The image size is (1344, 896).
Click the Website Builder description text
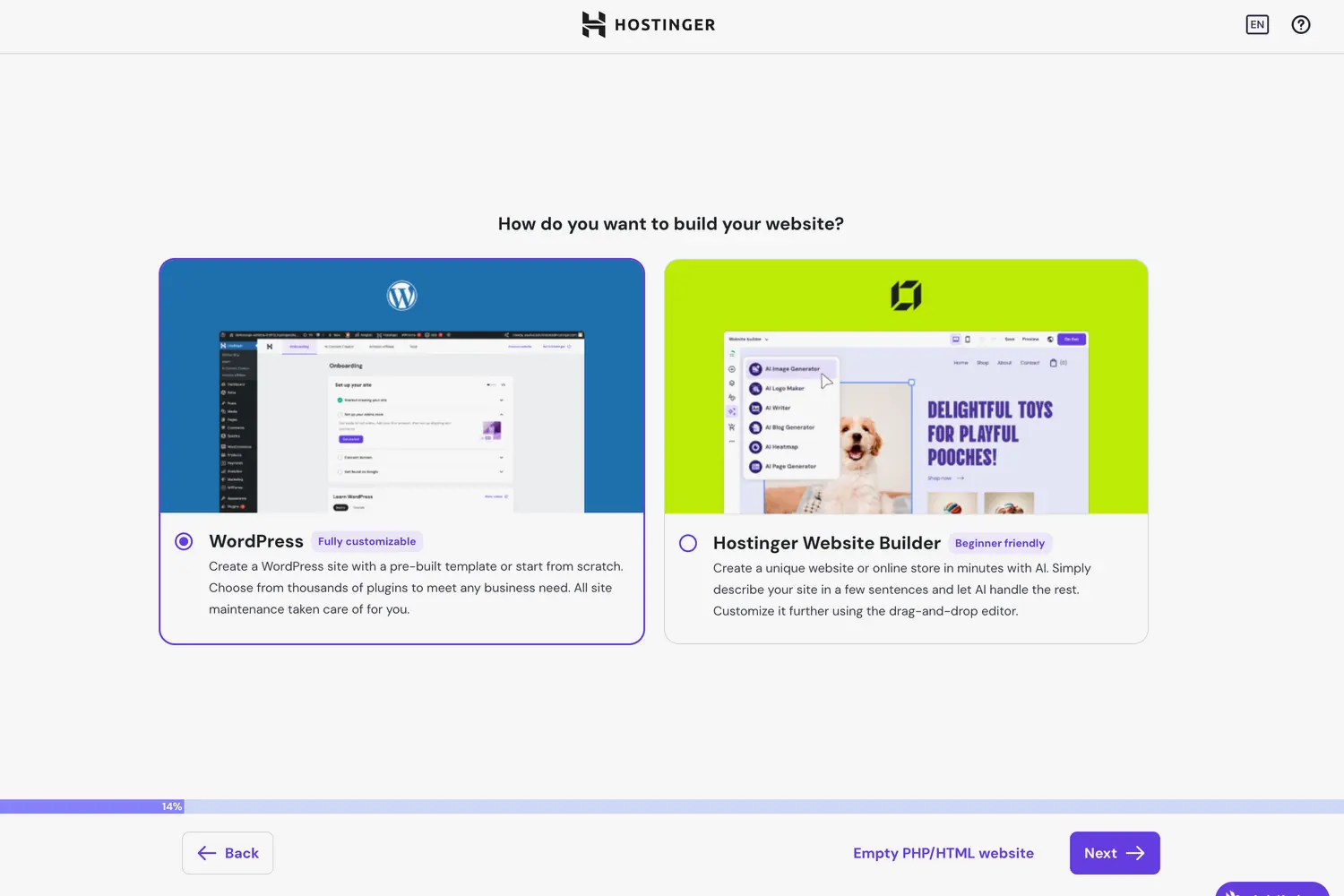point(902,590)
